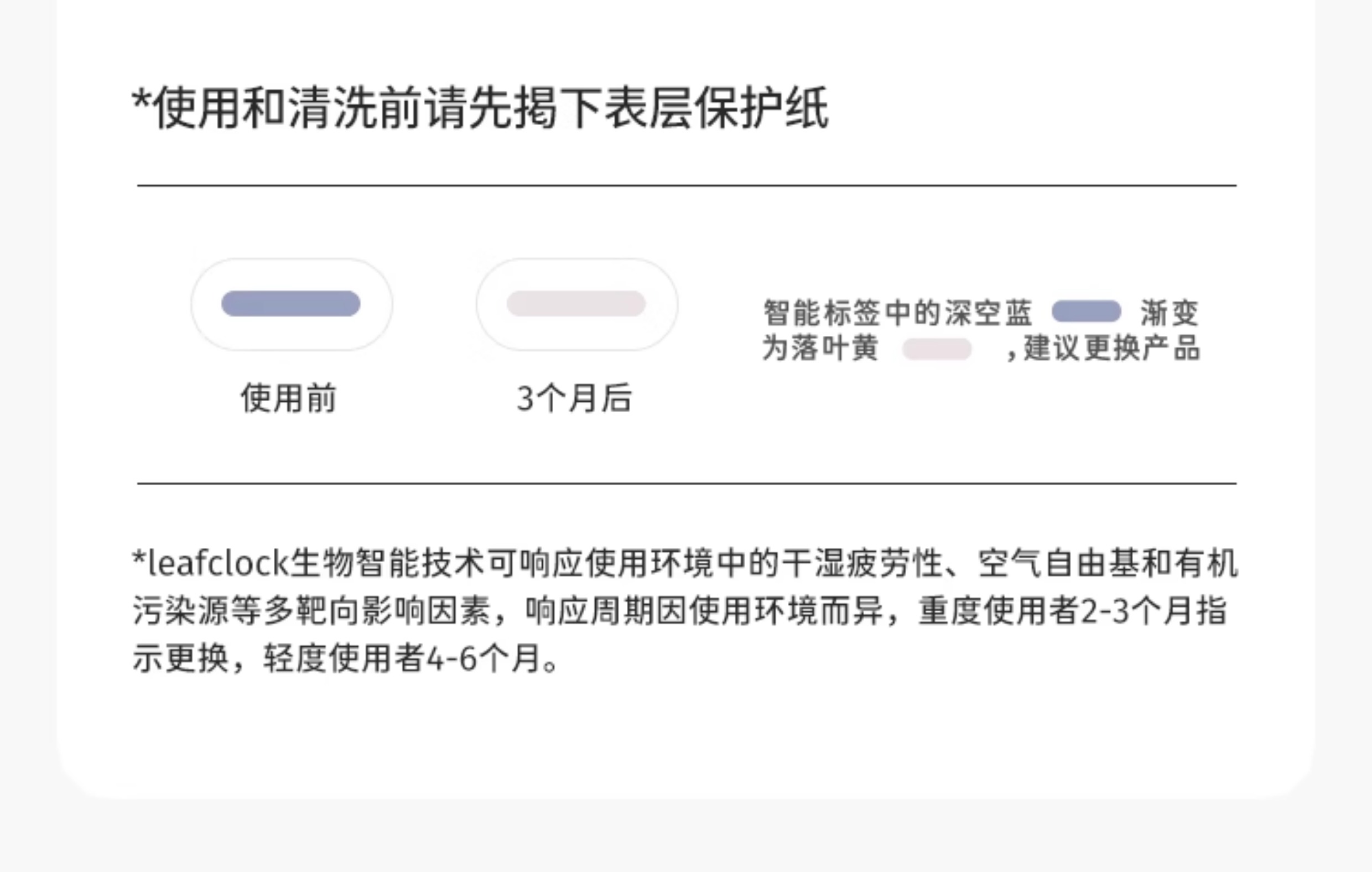The height and width of the screenshot is (872, 1372).
Task: Click the small 落叶黄 pale swatch
Action: (x=937, y=349)
